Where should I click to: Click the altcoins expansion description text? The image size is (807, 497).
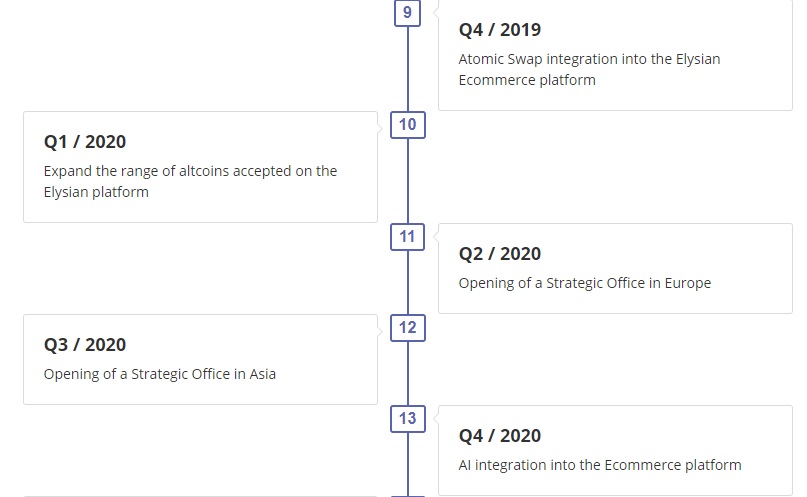coord(190,181)
